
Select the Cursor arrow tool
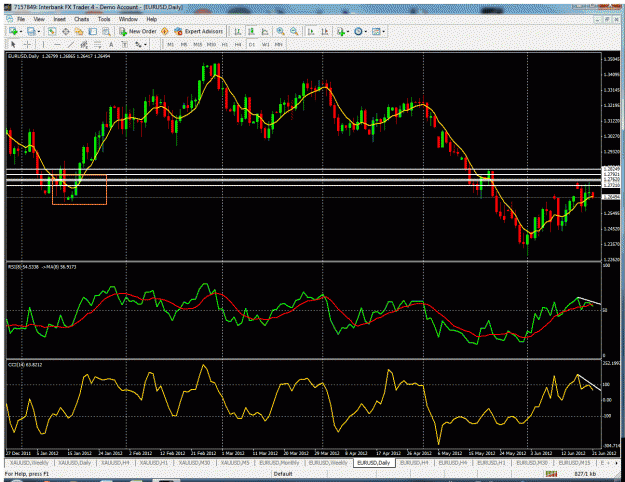[13, 44]
